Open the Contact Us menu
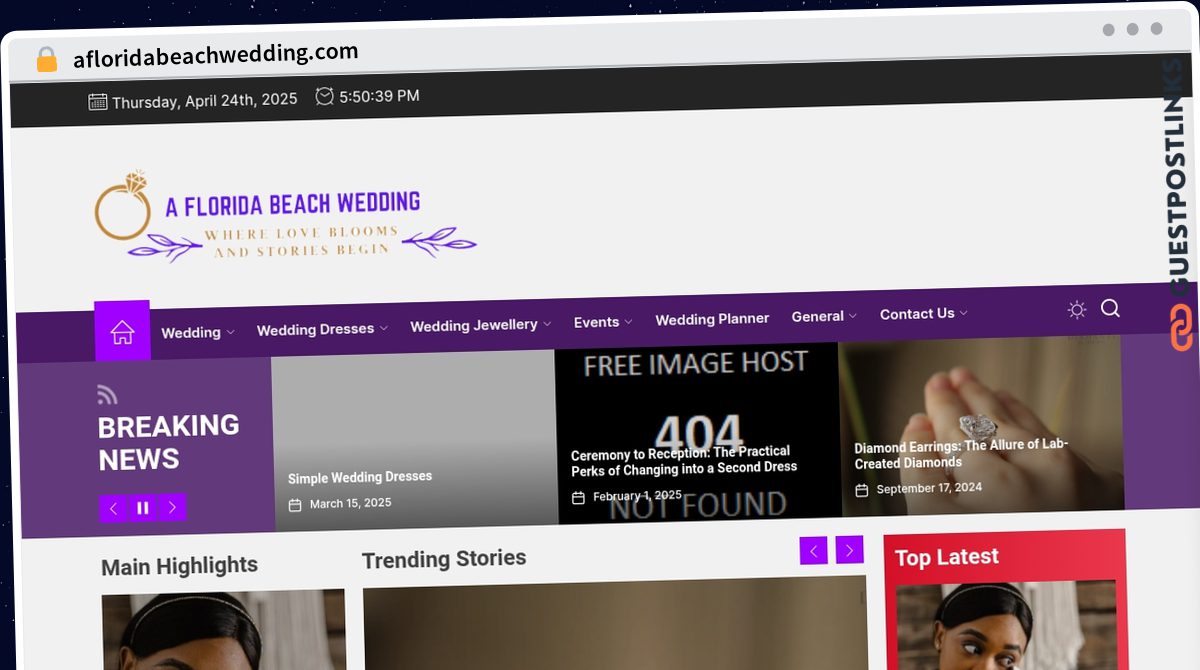 click(917, 313)
